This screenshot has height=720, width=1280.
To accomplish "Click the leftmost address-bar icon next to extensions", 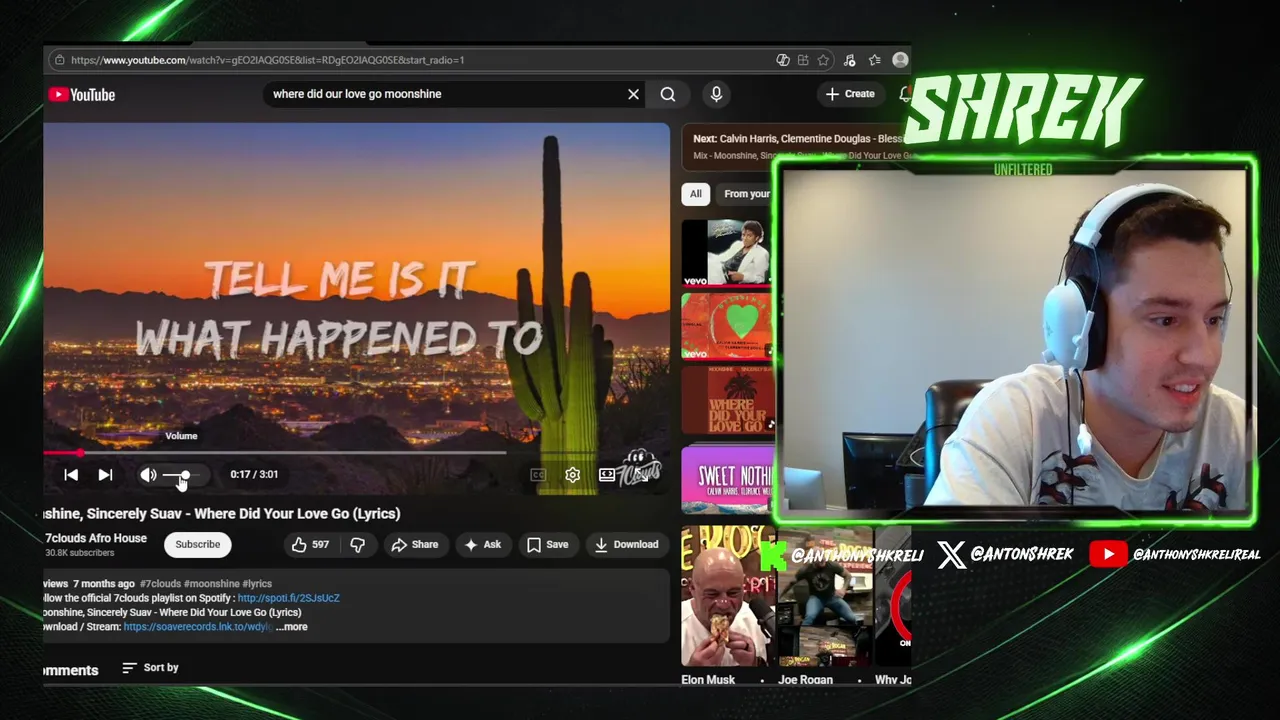I will pyautogui.click(x=783, y=60).
